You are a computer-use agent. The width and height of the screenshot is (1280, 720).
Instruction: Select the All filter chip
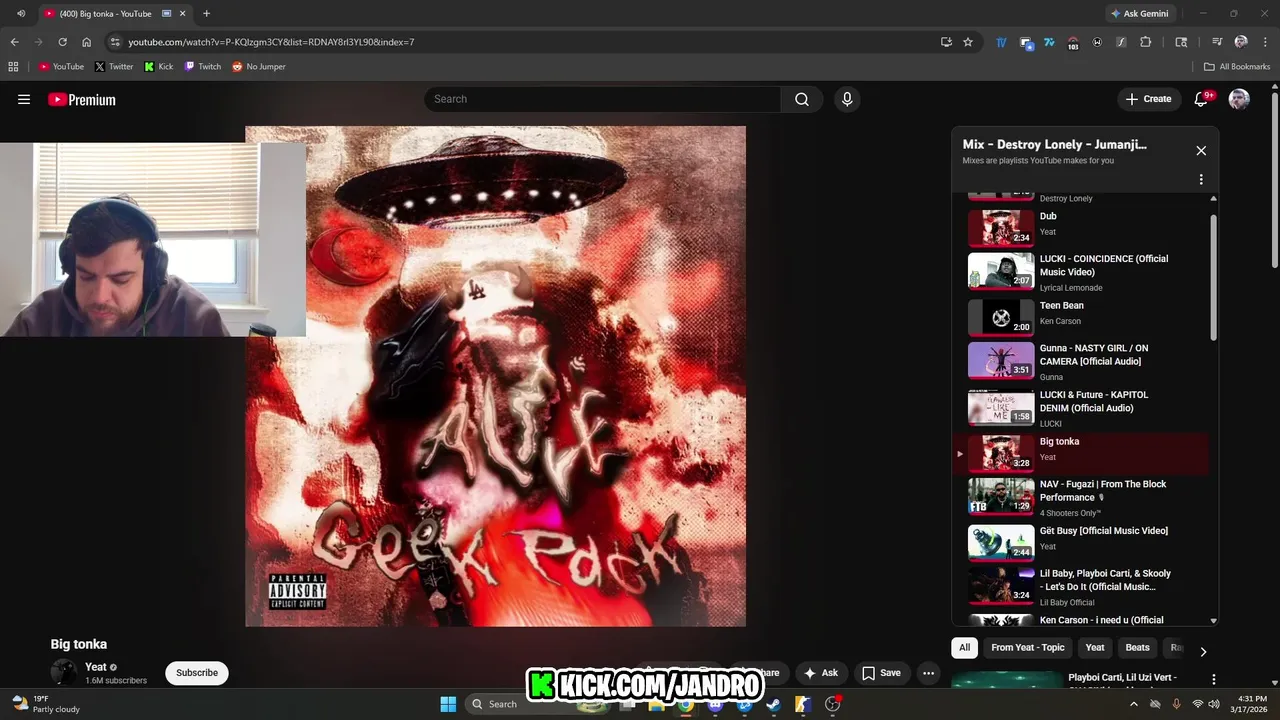tap(964, 648)
